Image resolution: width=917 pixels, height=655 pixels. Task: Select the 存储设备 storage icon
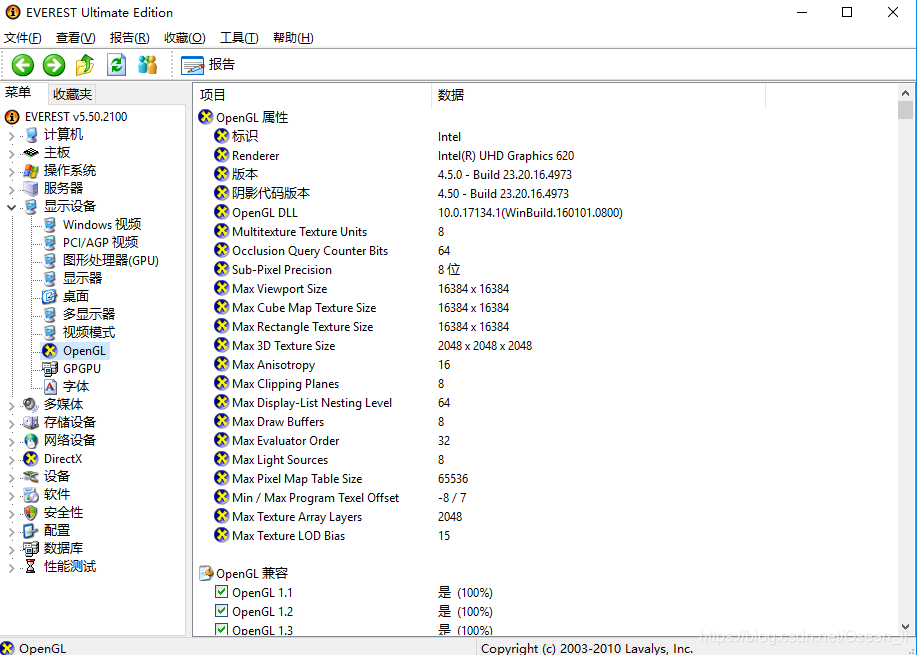point(30,422)
